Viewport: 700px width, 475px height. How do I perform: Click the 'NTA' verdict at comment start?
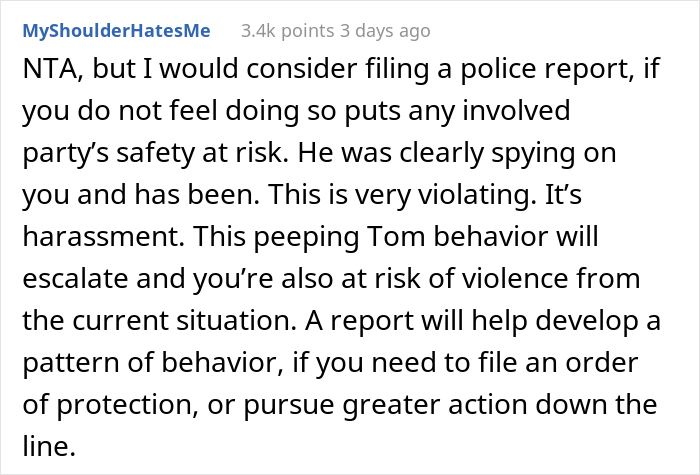pos(52,69)
